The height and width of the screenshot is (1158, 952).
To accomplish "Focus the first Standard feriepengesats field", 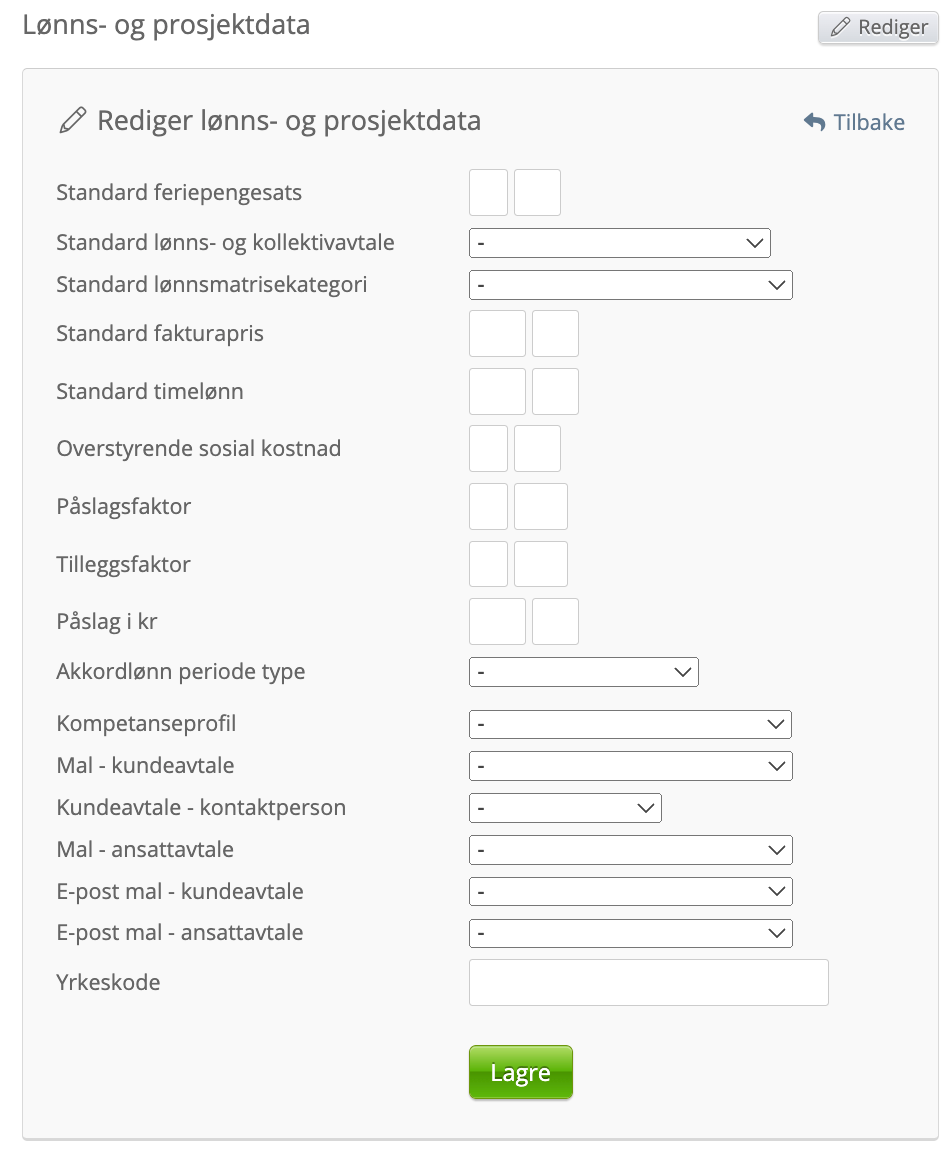I will (x=489, y=192).
